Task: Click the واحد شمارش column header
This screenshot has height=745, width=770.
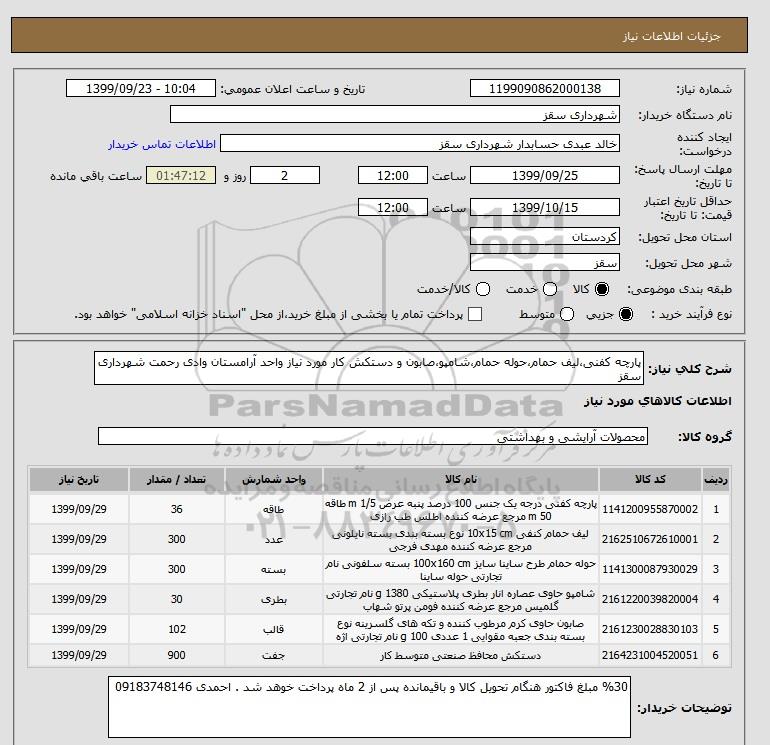Action: pos(274,479)
